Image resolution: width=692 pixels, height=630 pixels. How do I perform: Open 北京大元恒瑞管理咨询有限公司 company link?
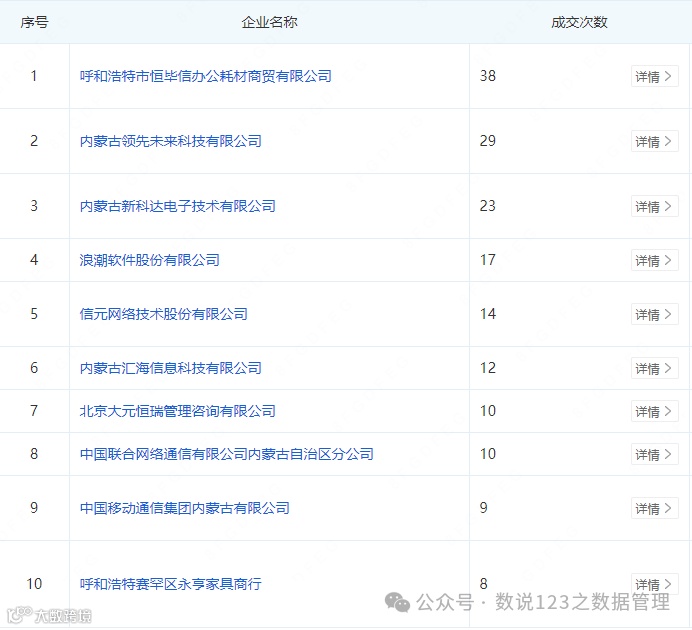coord(177,411)
